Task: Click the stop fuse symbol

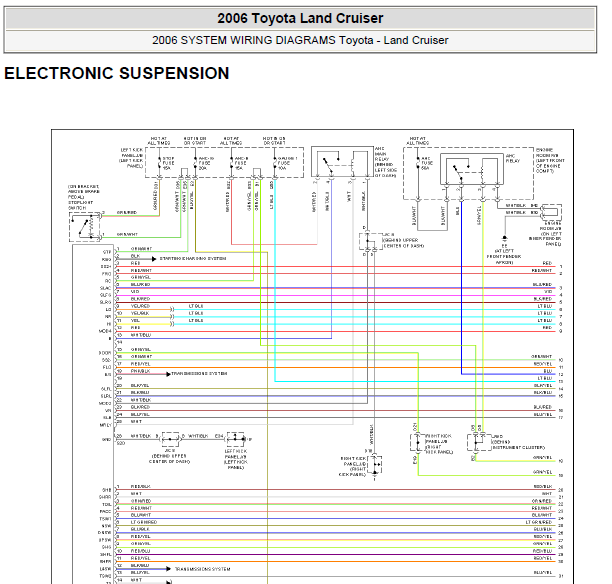Action: tap(159, 164)
